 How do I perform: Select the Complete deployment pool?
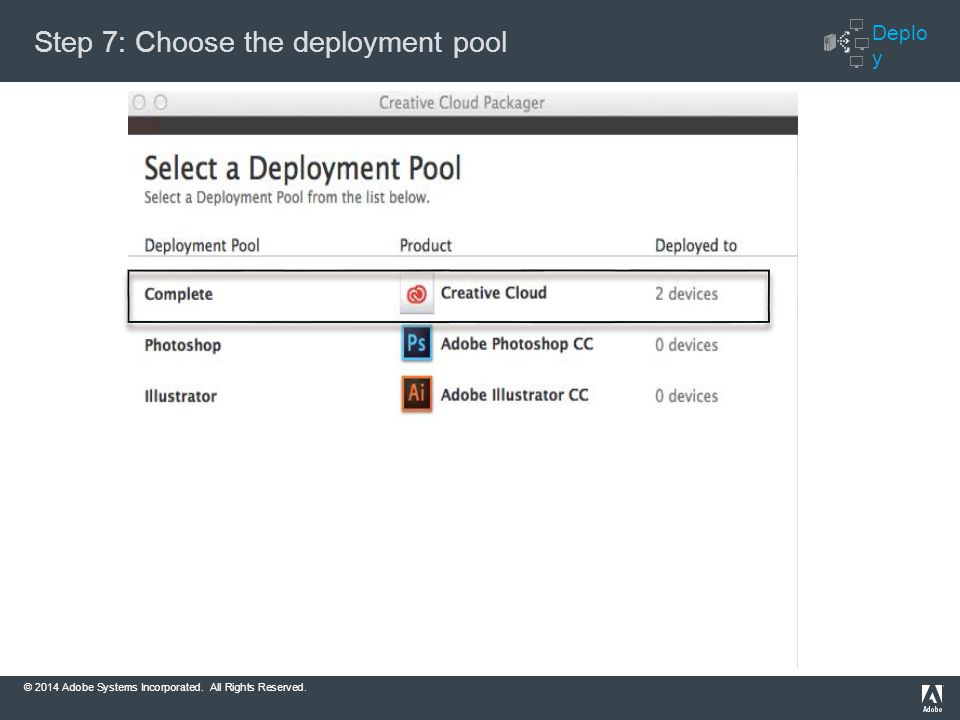[x=449, y=296]
